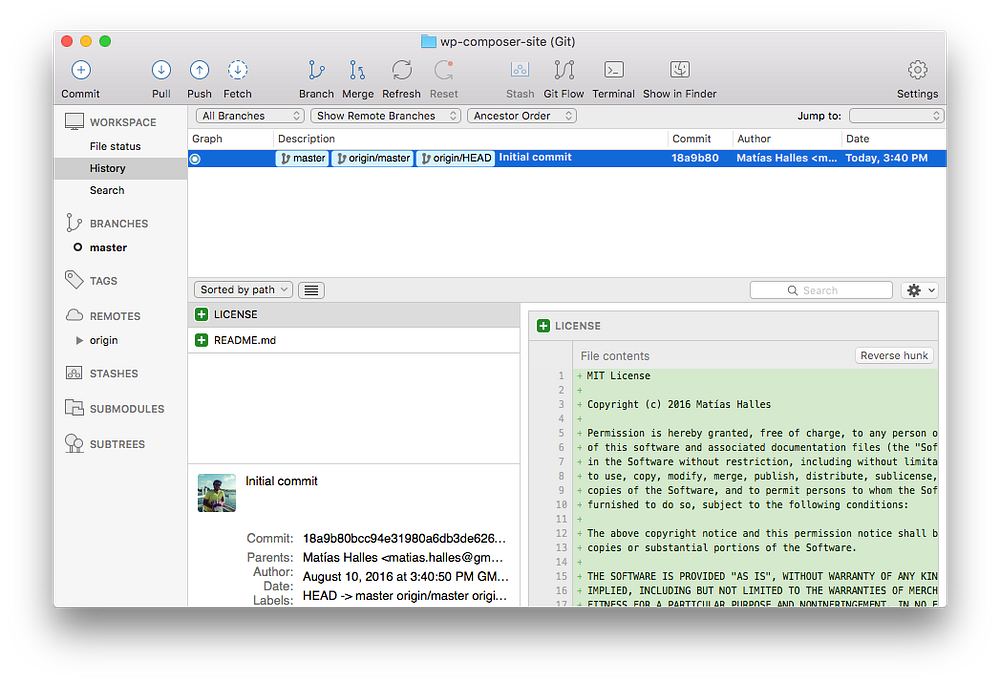Click the folder icon in window title

tap(429, 41)
